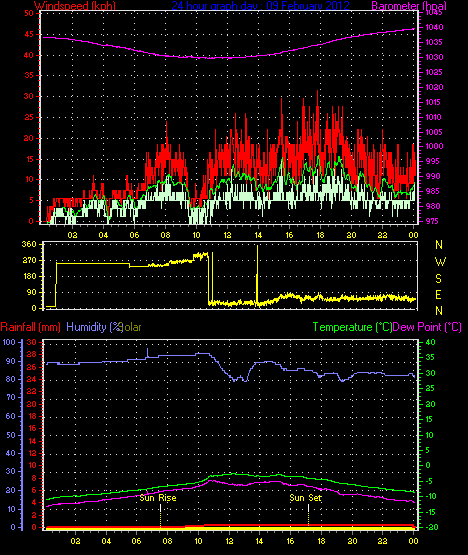Screen dimensions: 468x555
Task: Click the '985' barometer axis value
Action: tap(432, 191)
